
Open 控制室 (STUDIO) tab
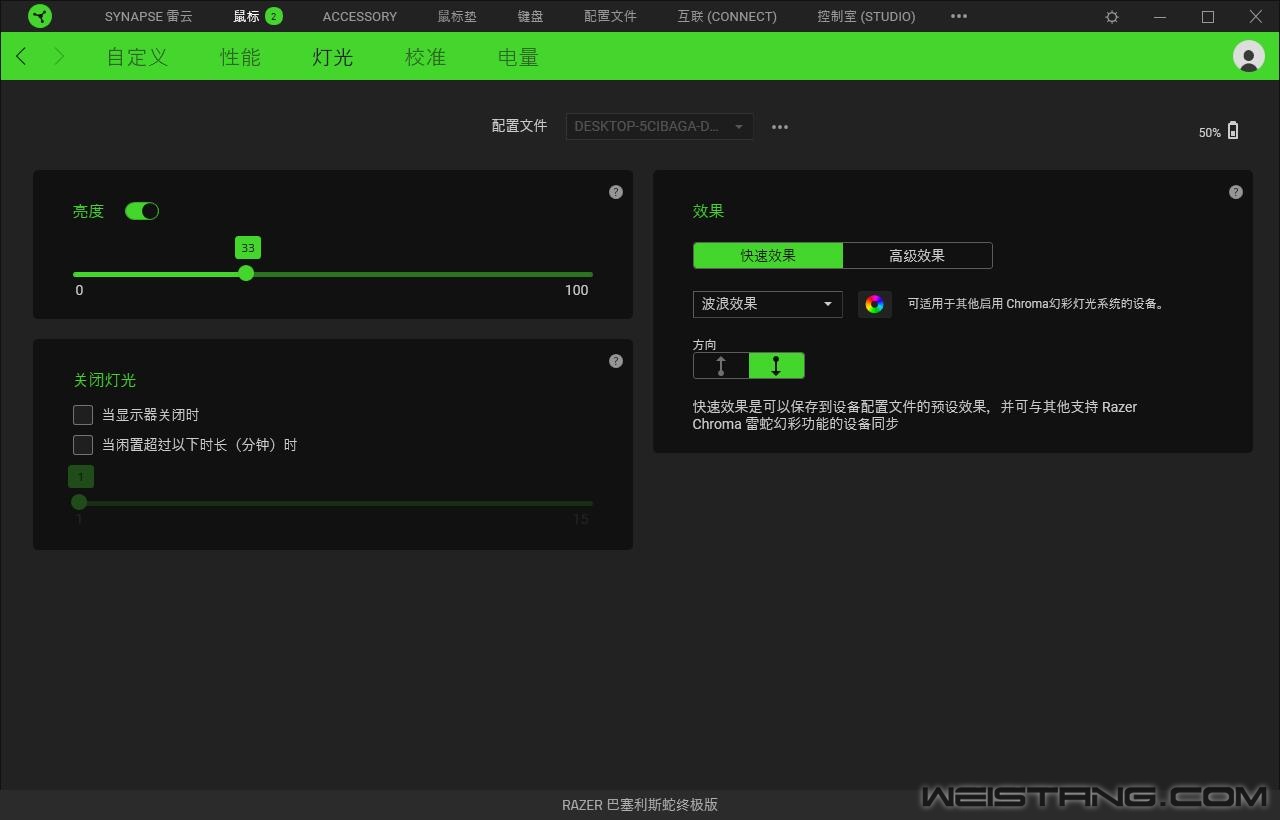[x=866, y=16]
